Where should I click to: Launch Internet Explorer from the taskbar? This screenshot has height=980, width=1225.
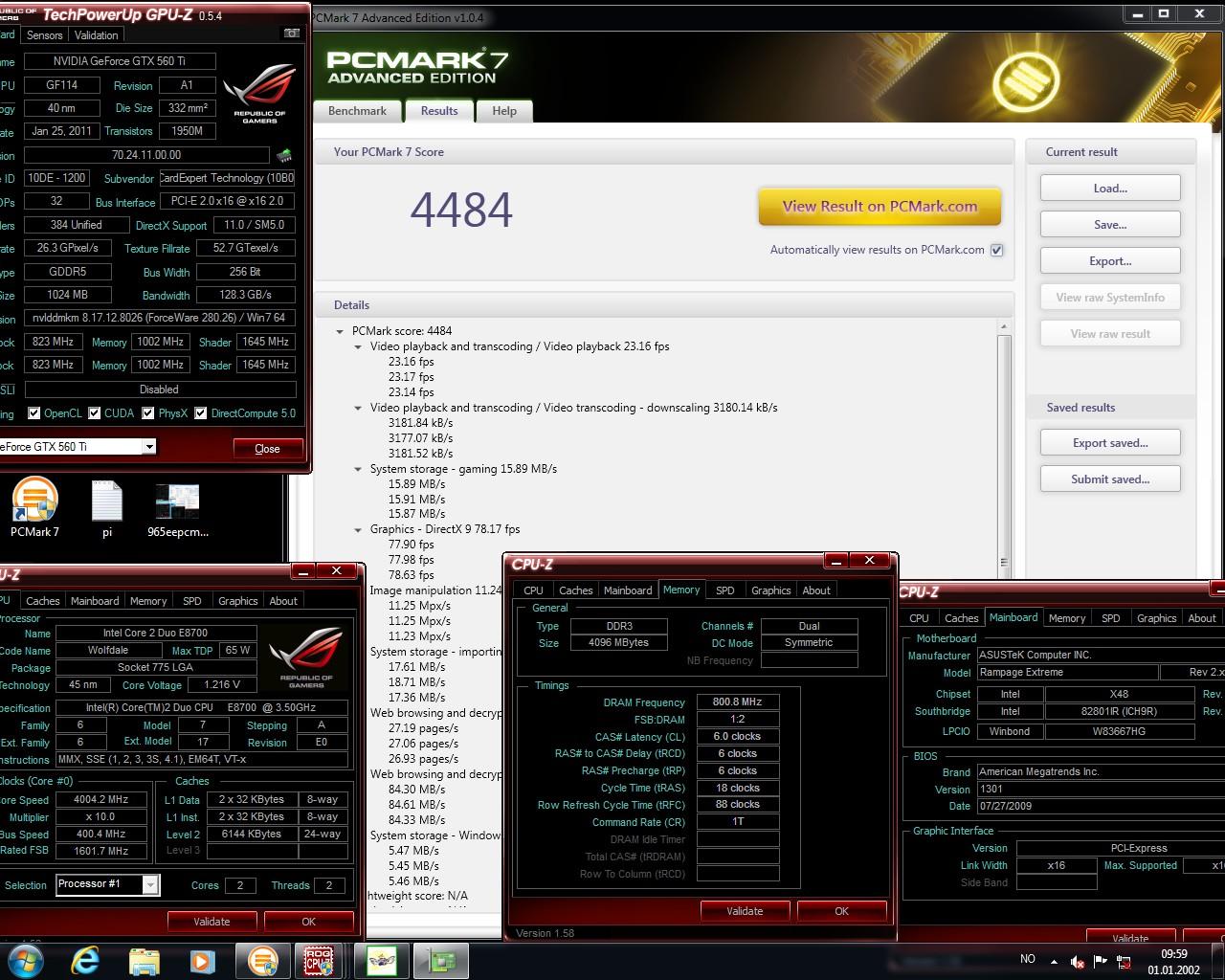(85, 960)
